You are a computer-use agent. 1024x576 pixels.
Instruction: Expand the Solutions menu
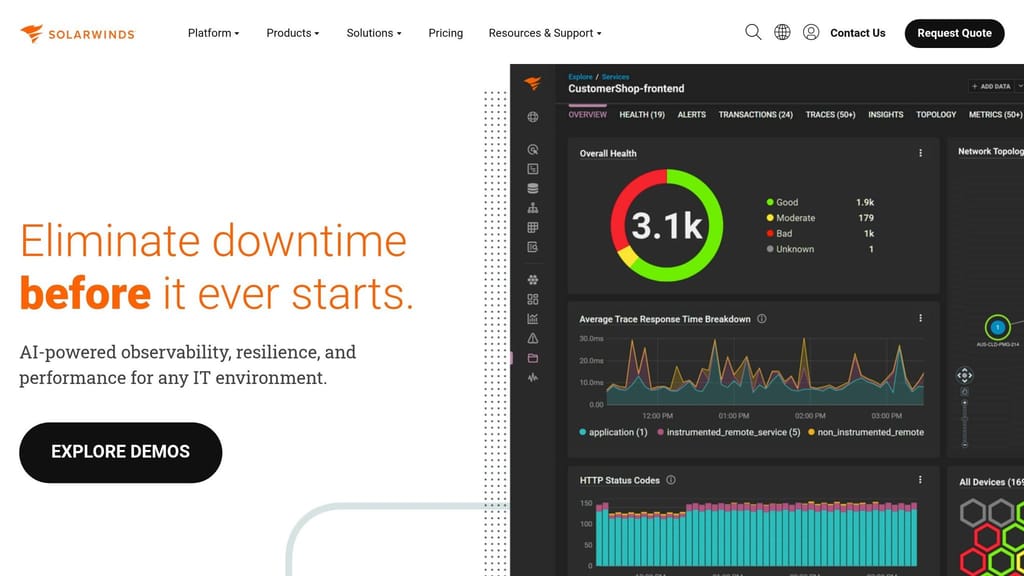[x=374, y=33]
